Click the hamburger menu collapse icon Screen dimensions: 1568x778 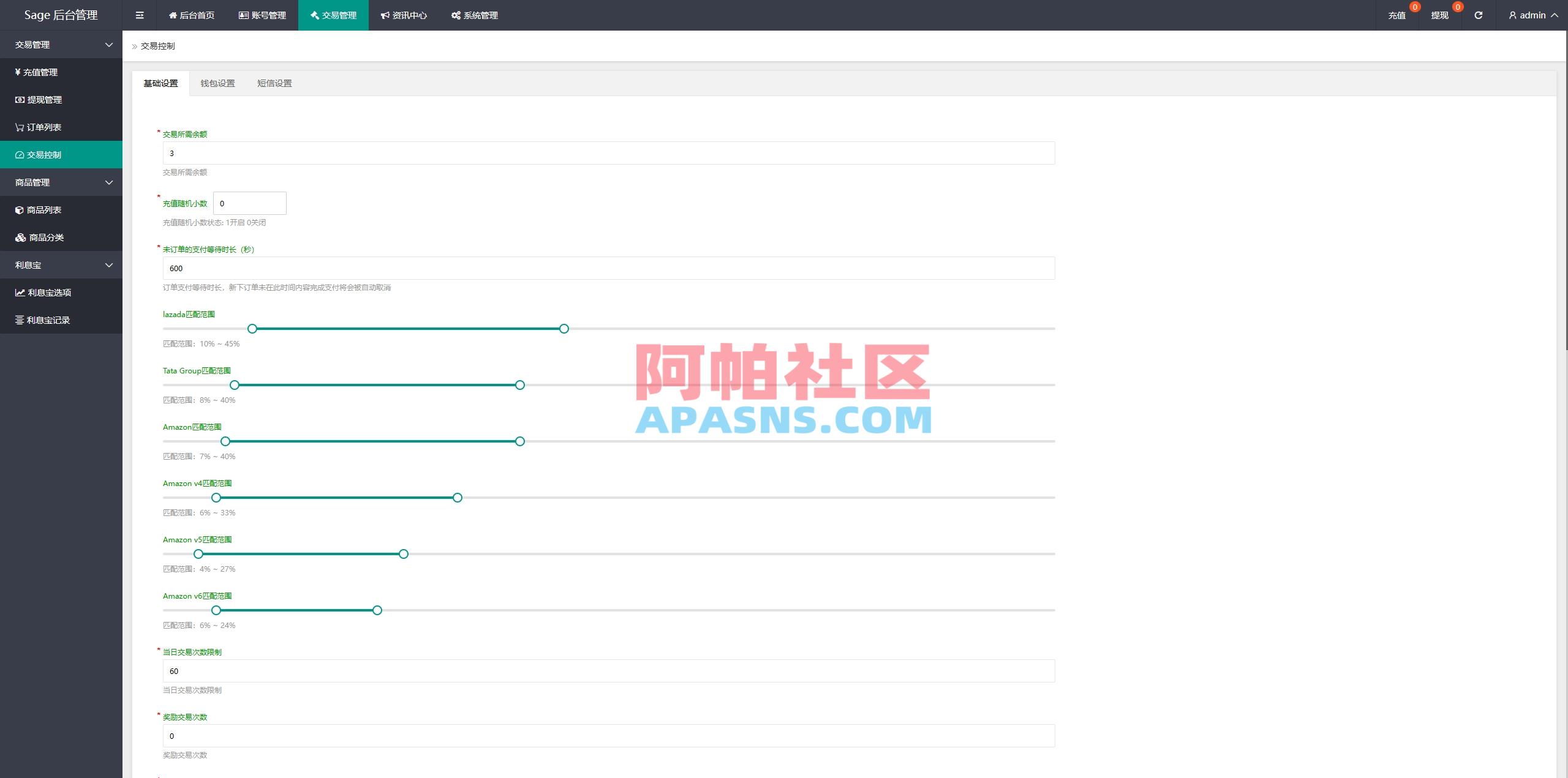[139, 15]
